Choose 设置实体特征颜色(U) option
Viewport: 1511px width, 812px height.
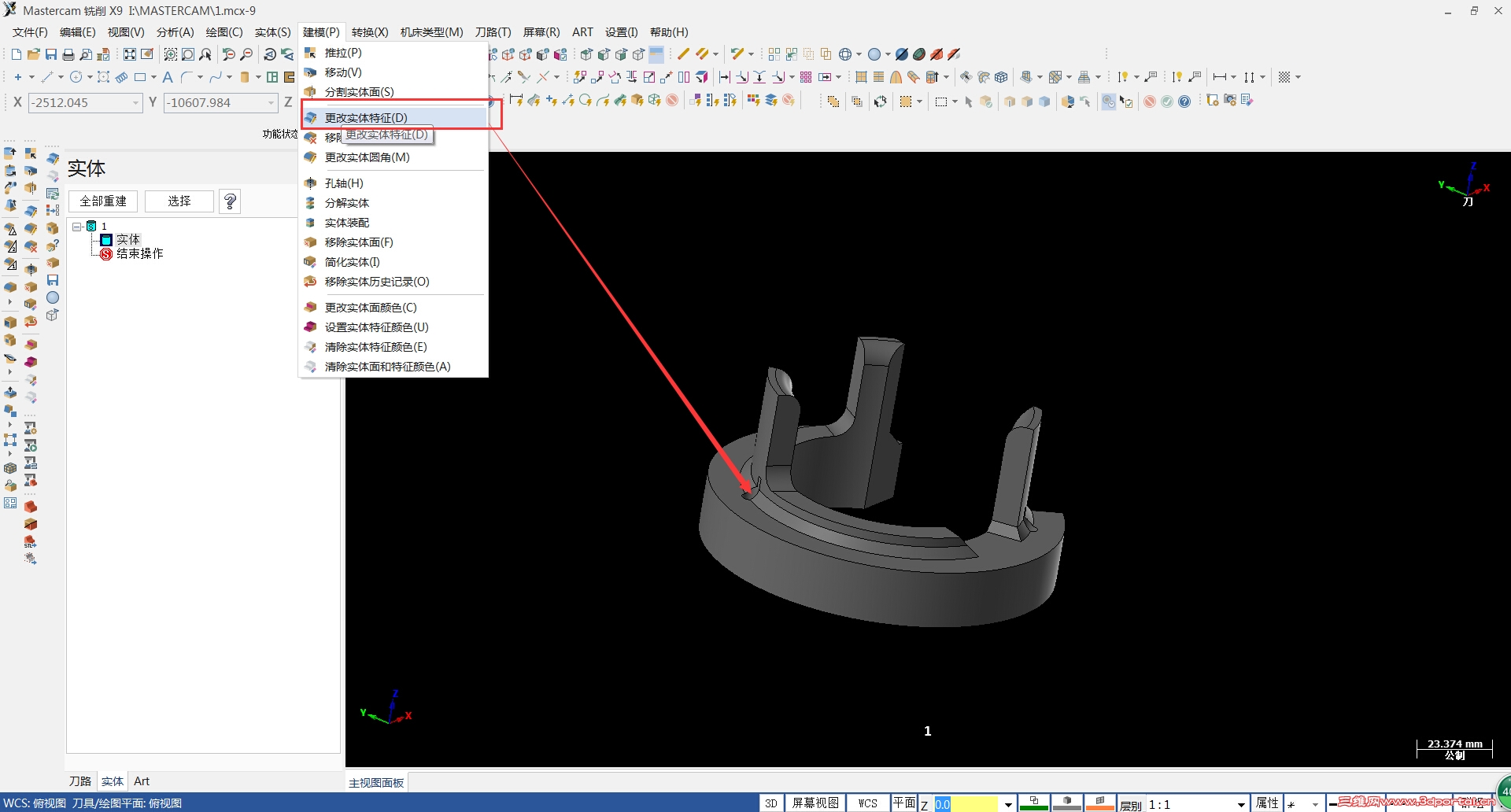coord(393,327)
